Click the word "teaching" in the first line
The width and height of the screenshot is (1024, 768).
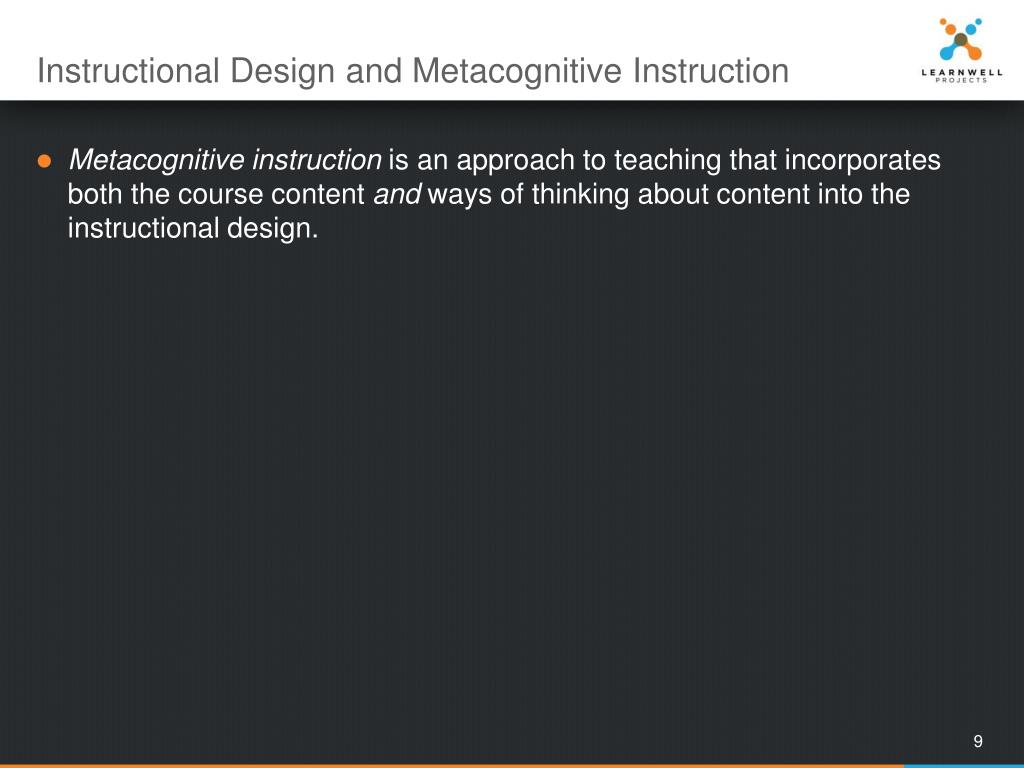coord(660,160)
